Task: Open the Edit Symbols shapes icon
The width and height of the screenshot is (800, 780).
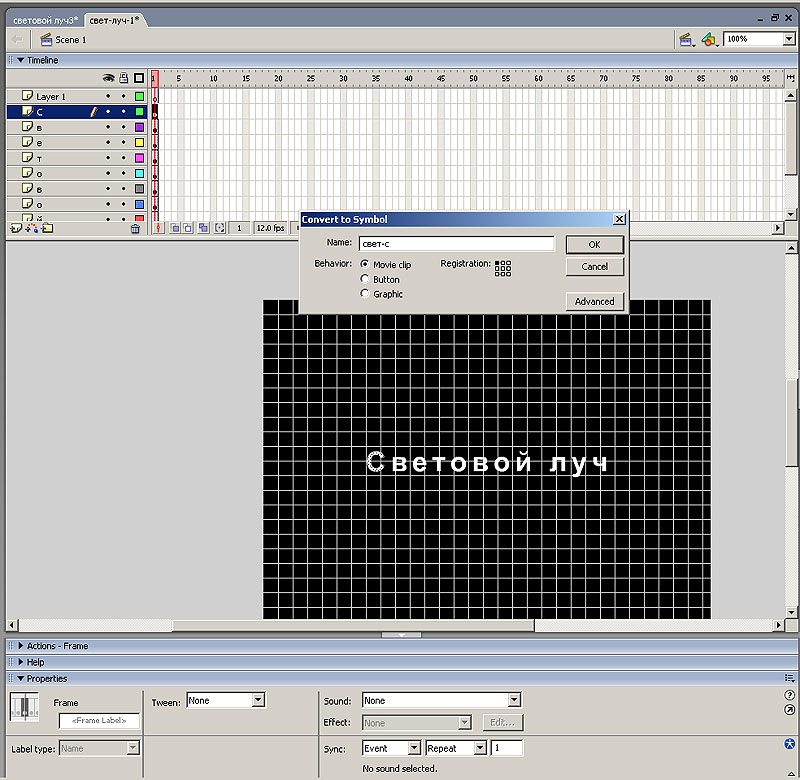Action: tap(709, 39)
